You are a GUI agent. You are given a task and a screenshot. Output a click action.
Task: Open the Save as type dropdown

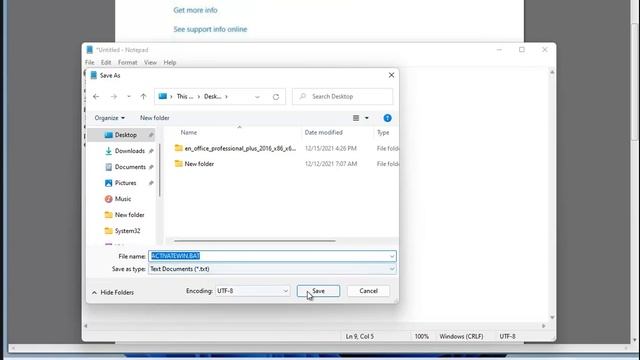click(272, 269)
